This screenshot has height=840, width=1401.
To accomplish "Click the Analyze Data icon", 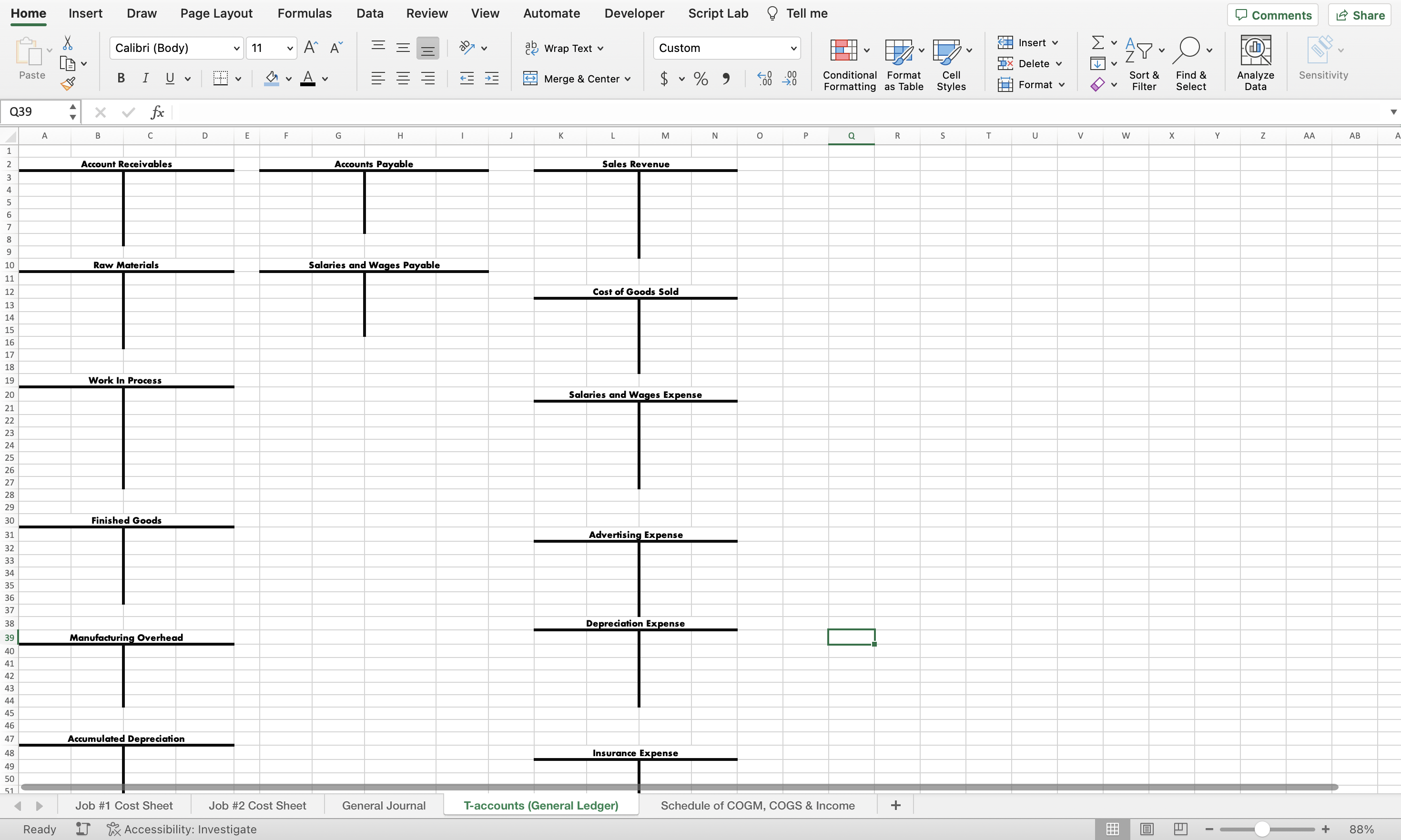I will (x=1256, y=62).
